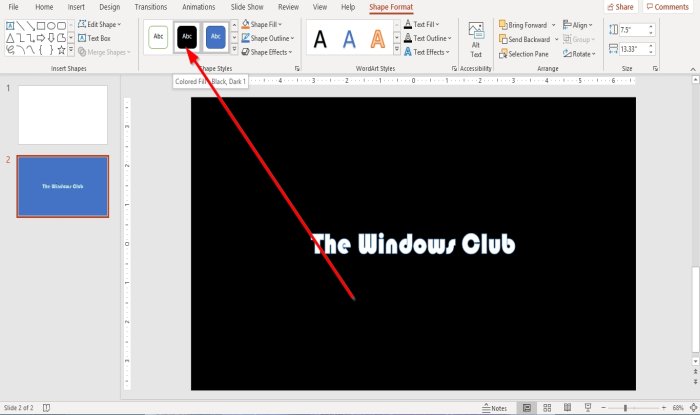Open Size dialog launcher
The image size is (700, 415).
coord(655,69)
